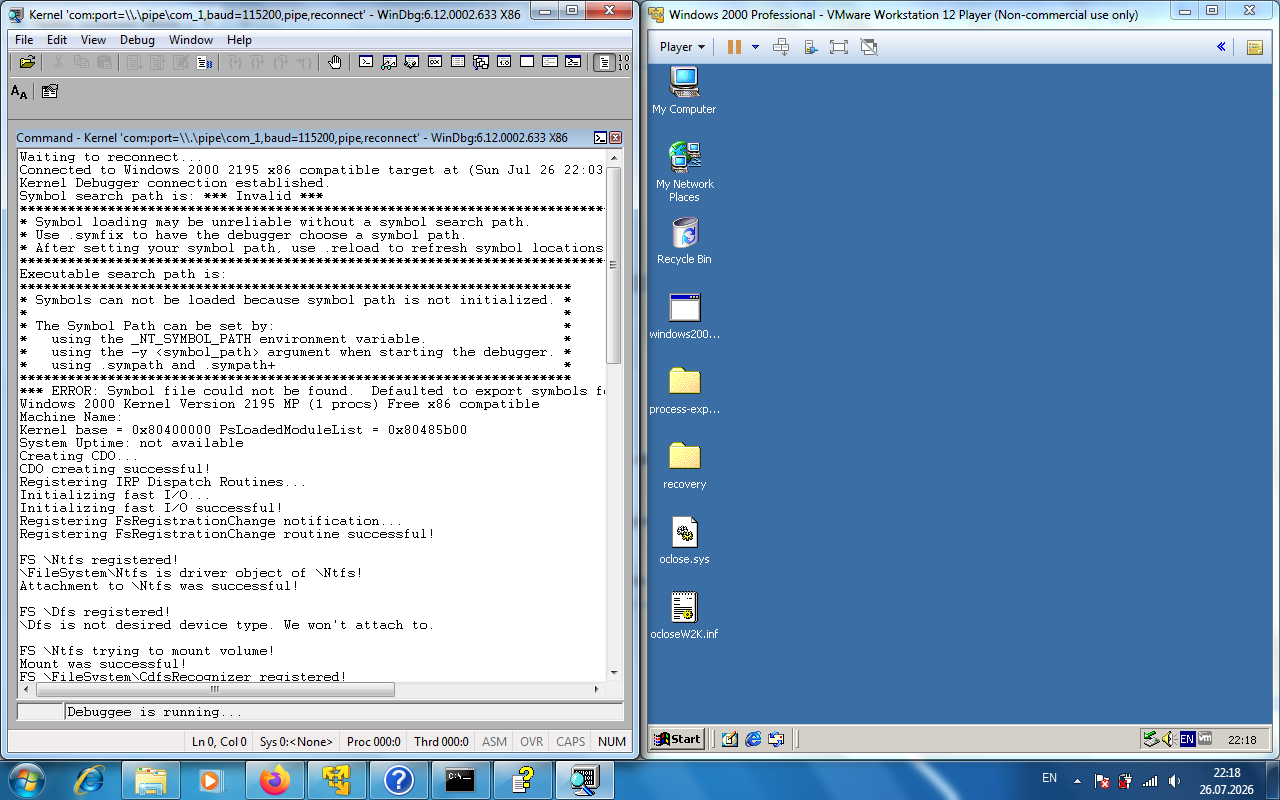Viewport: 1280px width, 800px height.
Task: Click the 'Ln 0, Col 0' status entry
Action: [219, 741]
